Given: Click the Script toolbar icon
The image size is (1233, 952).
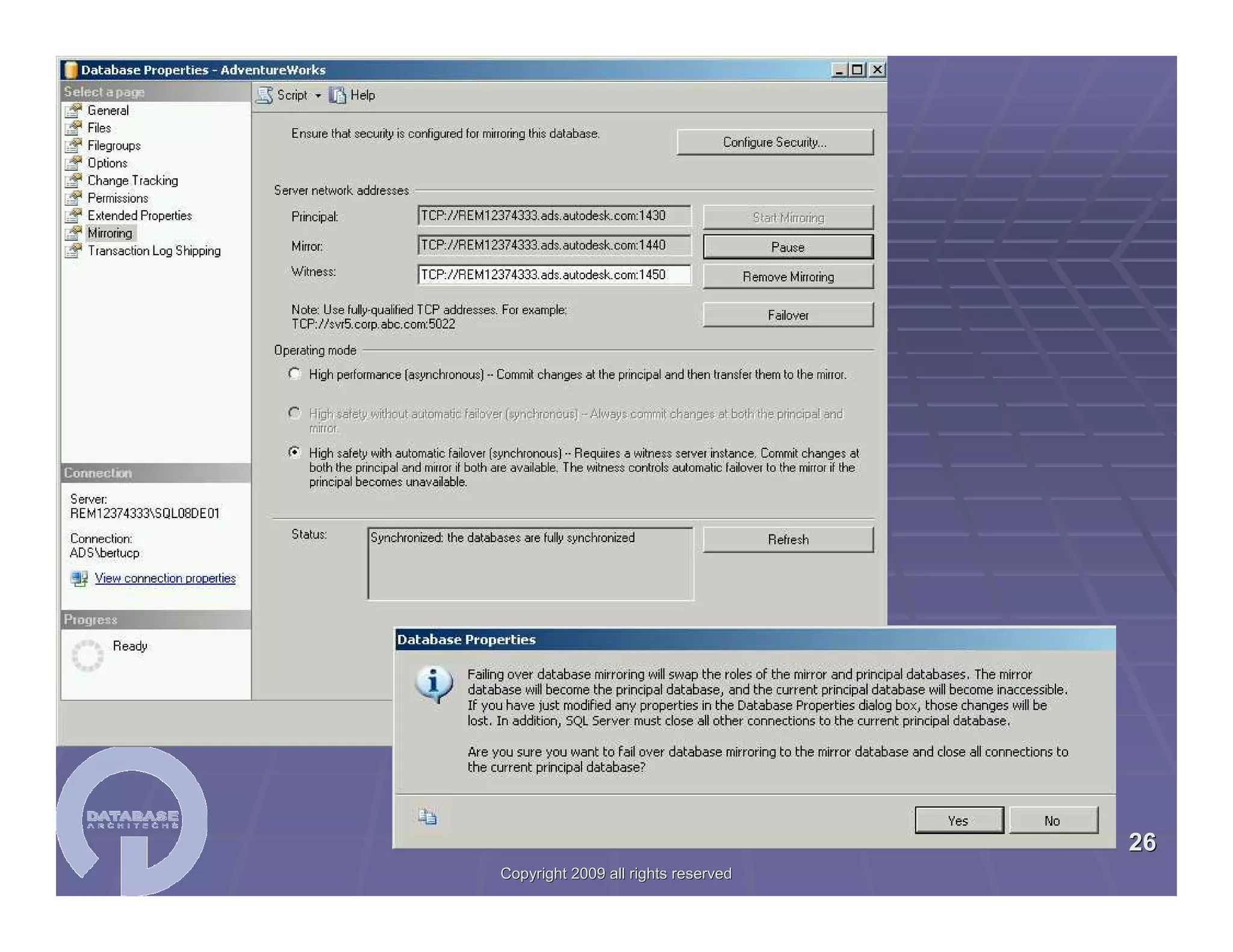Looking at the screenshot, I should [264, 95].
